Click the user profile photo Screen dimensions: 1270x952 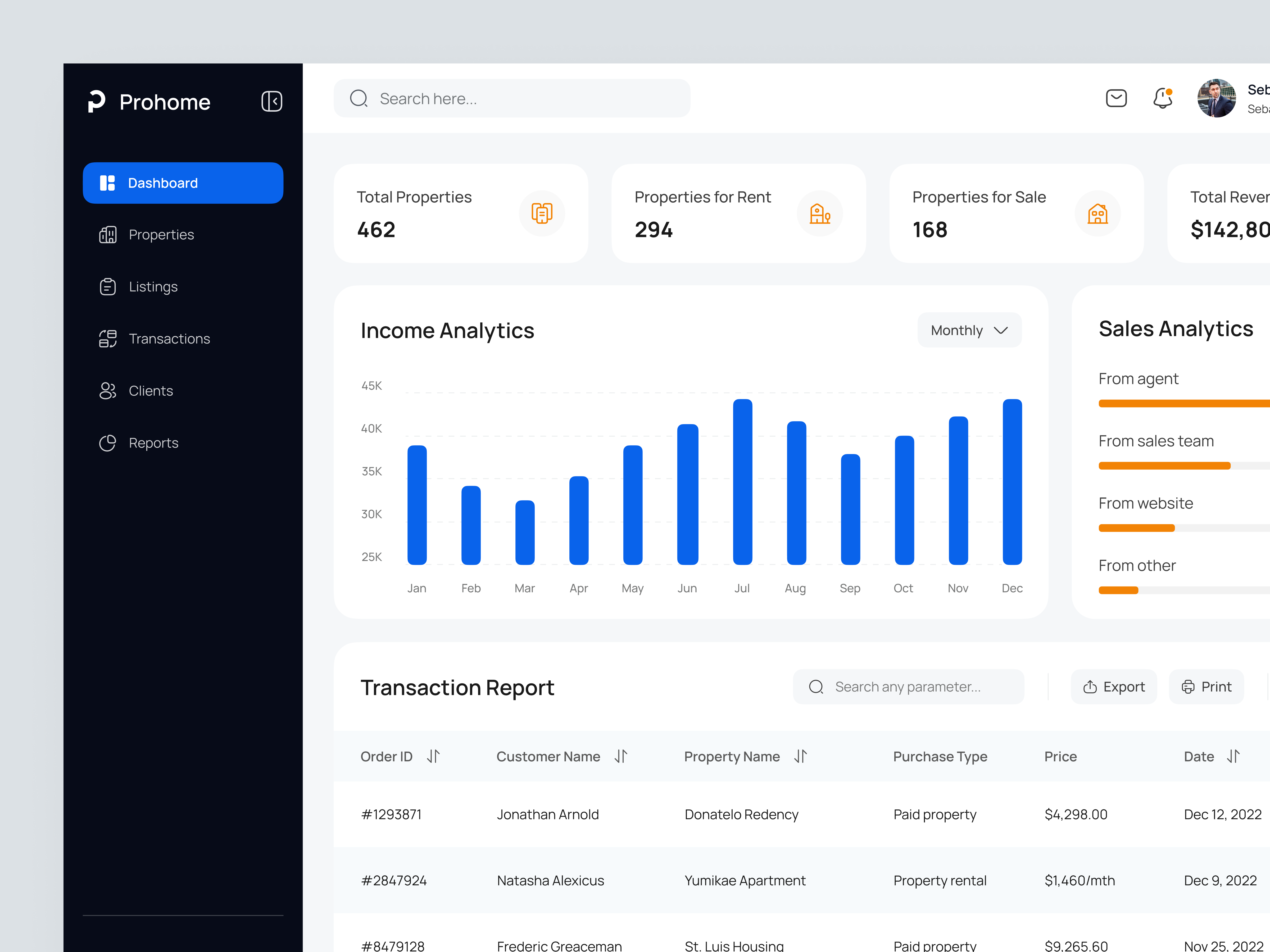tap(1217, 98)
